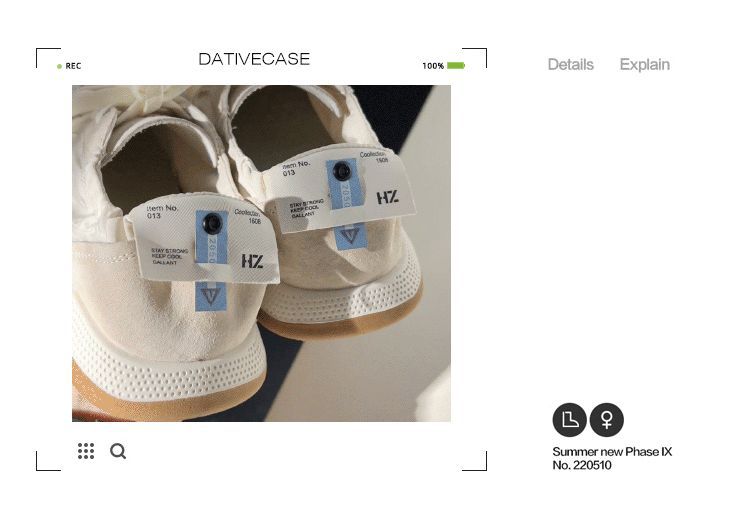Click the DATIVECASE brand title
Viewport: 750px width, 515px height.
coord(254,59)
